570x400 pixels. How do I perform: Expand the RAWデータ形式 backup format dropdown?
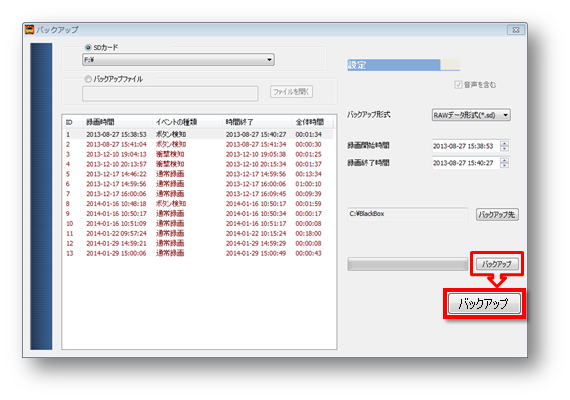[x=471, y=115]
